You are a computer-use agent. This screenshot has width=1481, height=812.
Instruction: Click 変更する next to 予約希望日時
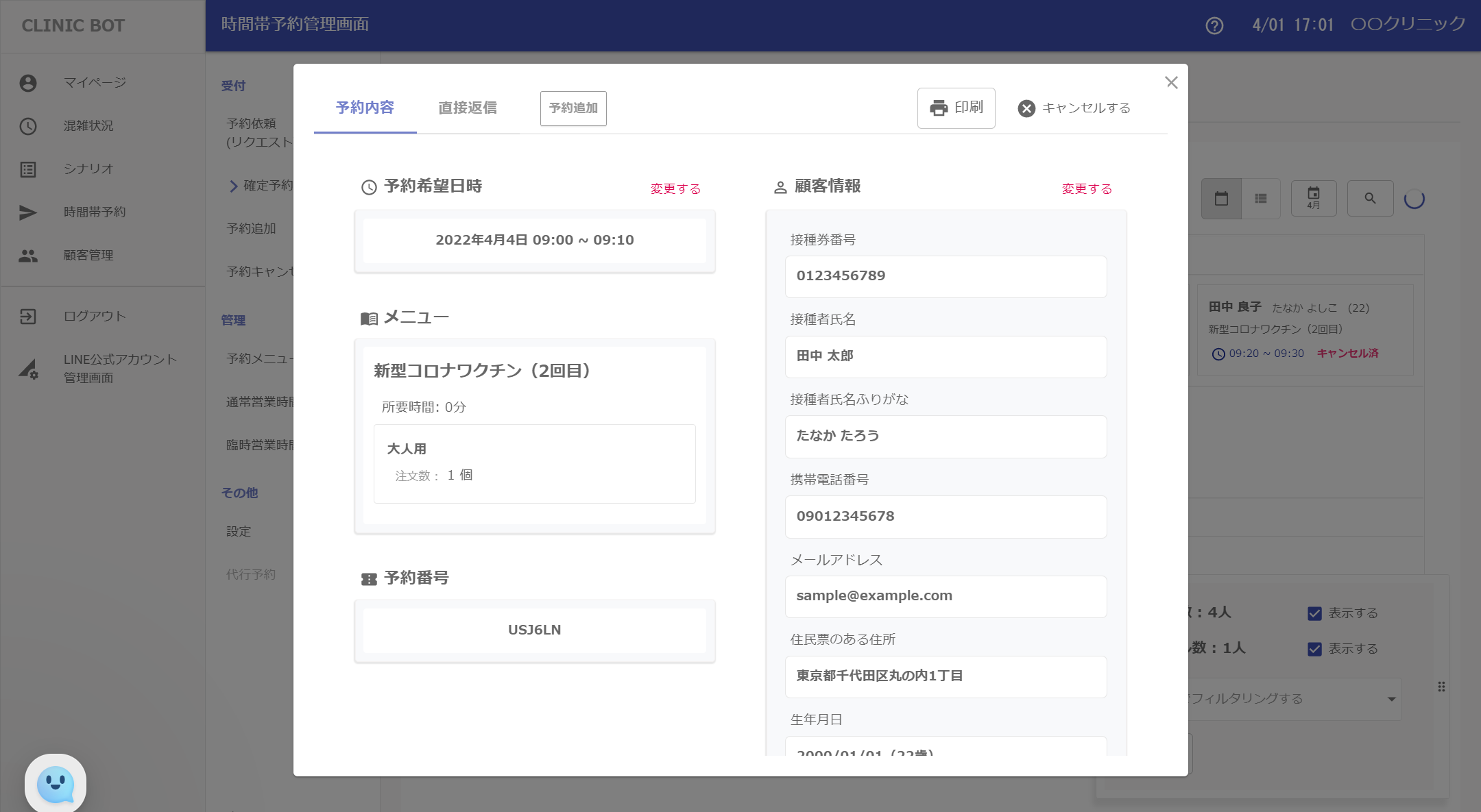pyautogui.click(x=675, y=188)
